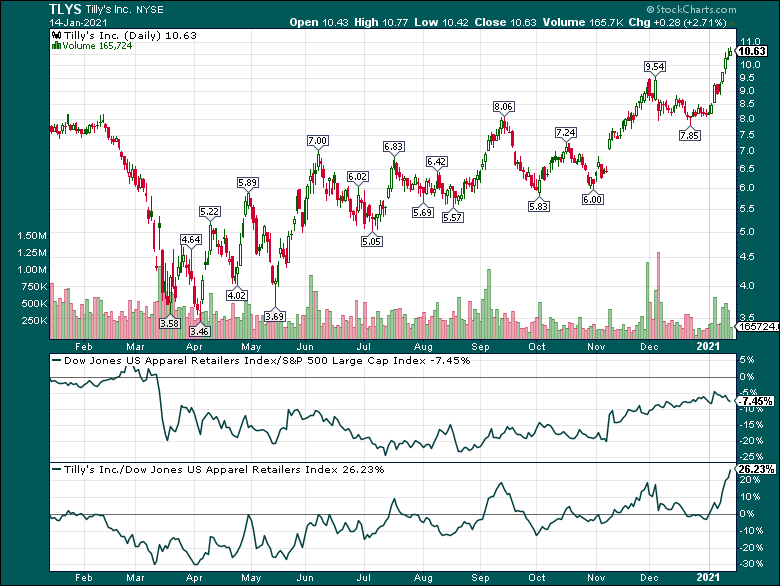Click the 7.24 October high label
This screenshot has height=586, width=780.
point(566,132)
